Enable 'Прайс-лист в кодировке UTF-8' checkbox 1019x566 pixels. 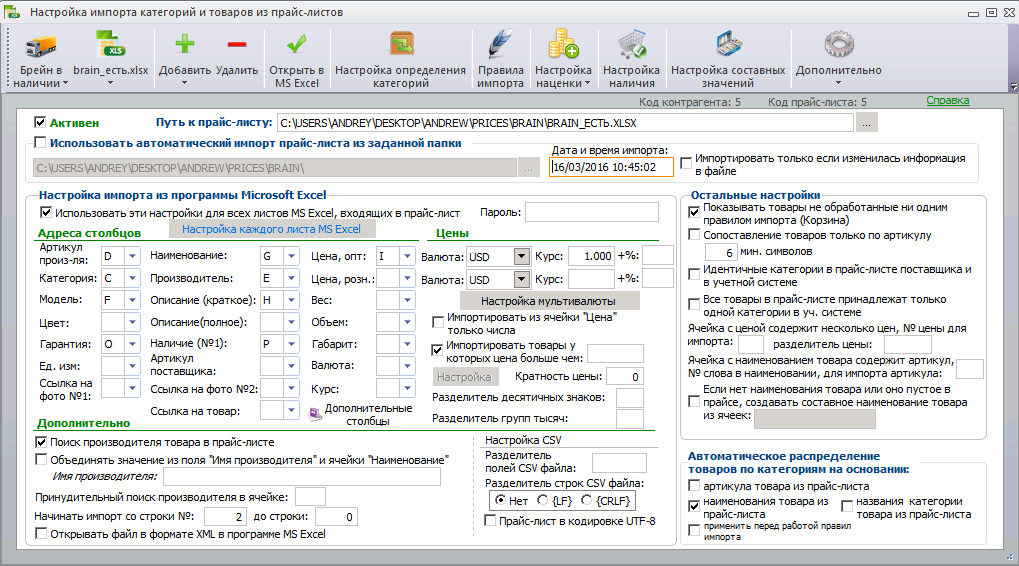491,521
